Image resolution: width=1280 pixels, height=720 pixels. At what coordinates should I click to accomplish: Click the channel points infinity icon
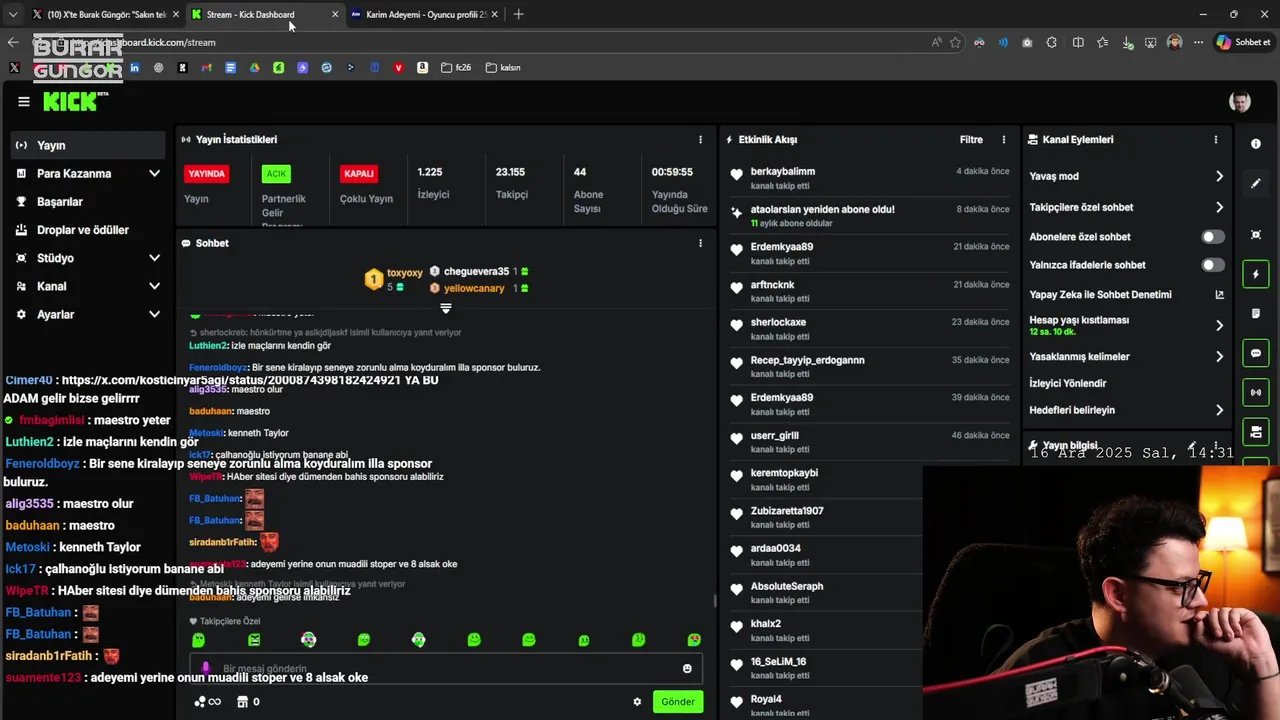tap(207, 702)
